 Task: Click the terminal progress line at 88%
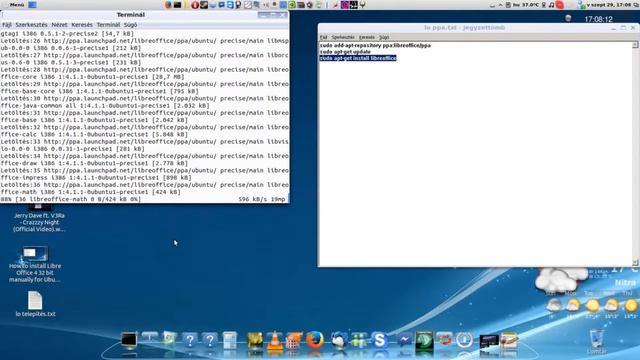point(144,199)
